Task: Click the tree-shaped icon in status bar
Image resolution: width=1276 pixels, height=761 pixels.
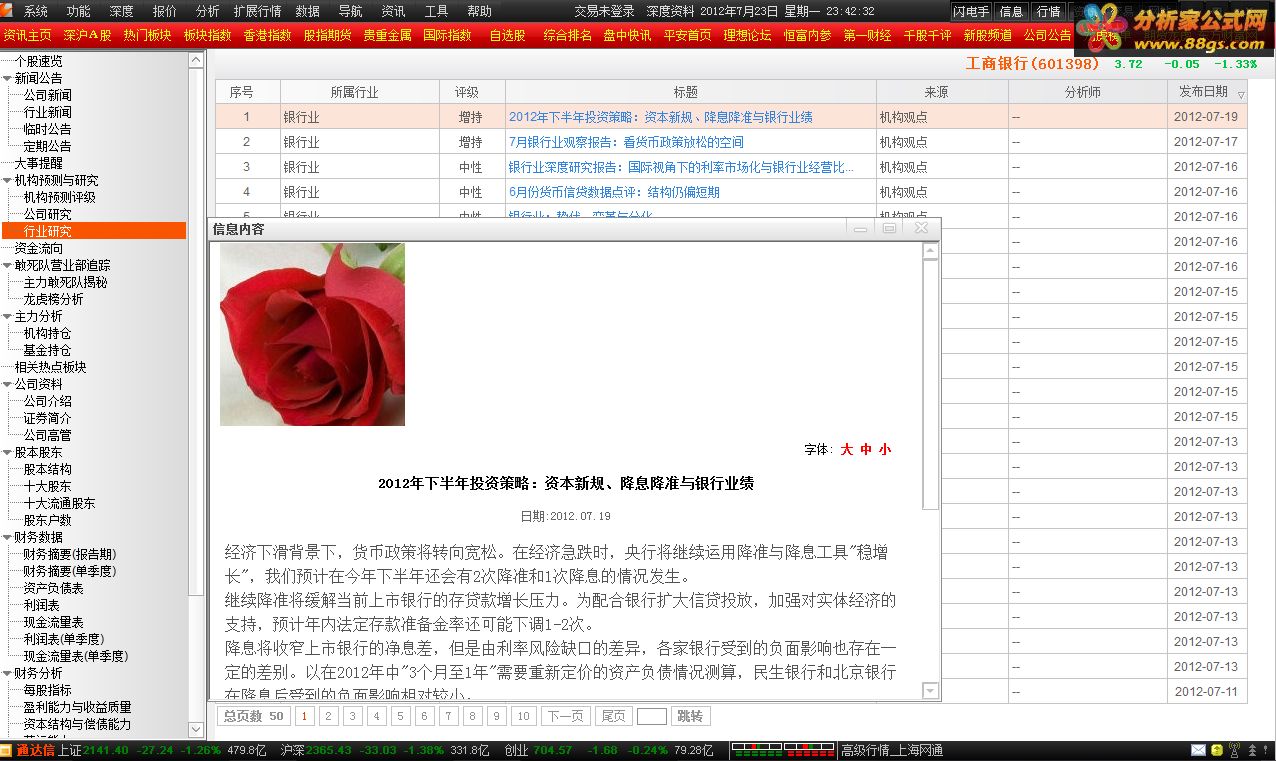Action: click(1254, 750)
